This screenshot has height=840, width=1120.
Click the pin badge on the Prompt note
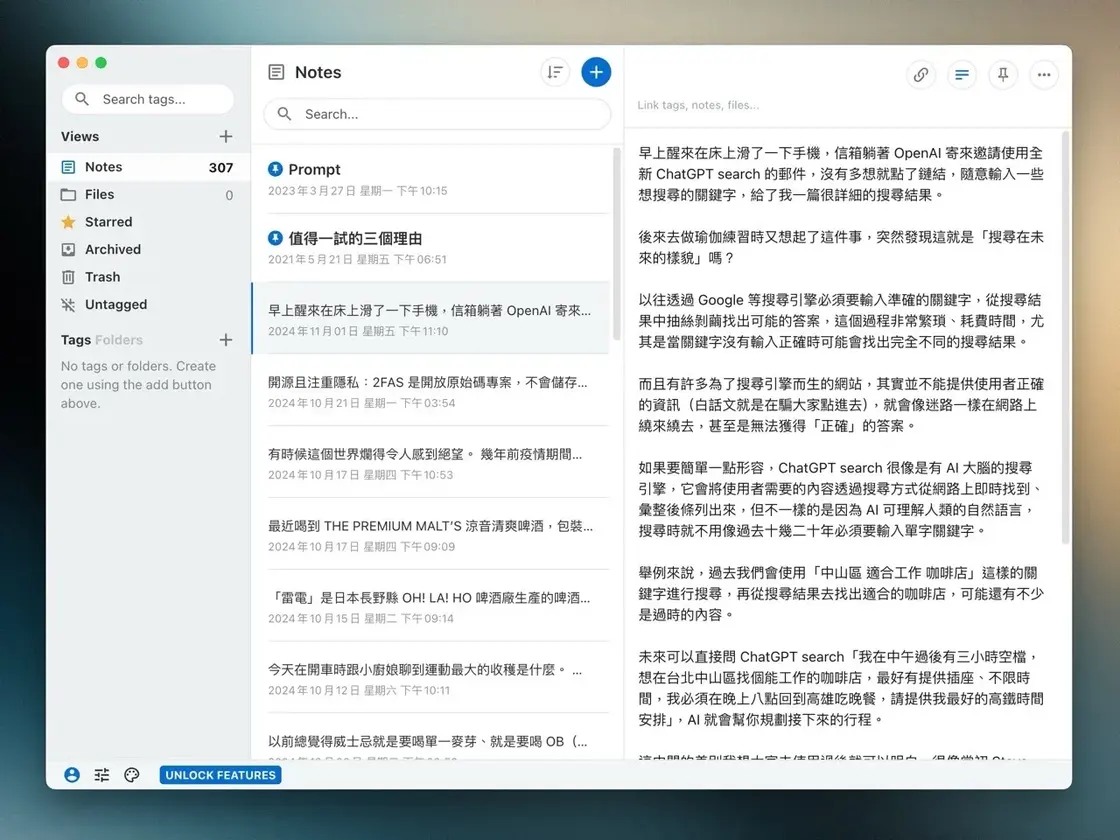point(275,169)
